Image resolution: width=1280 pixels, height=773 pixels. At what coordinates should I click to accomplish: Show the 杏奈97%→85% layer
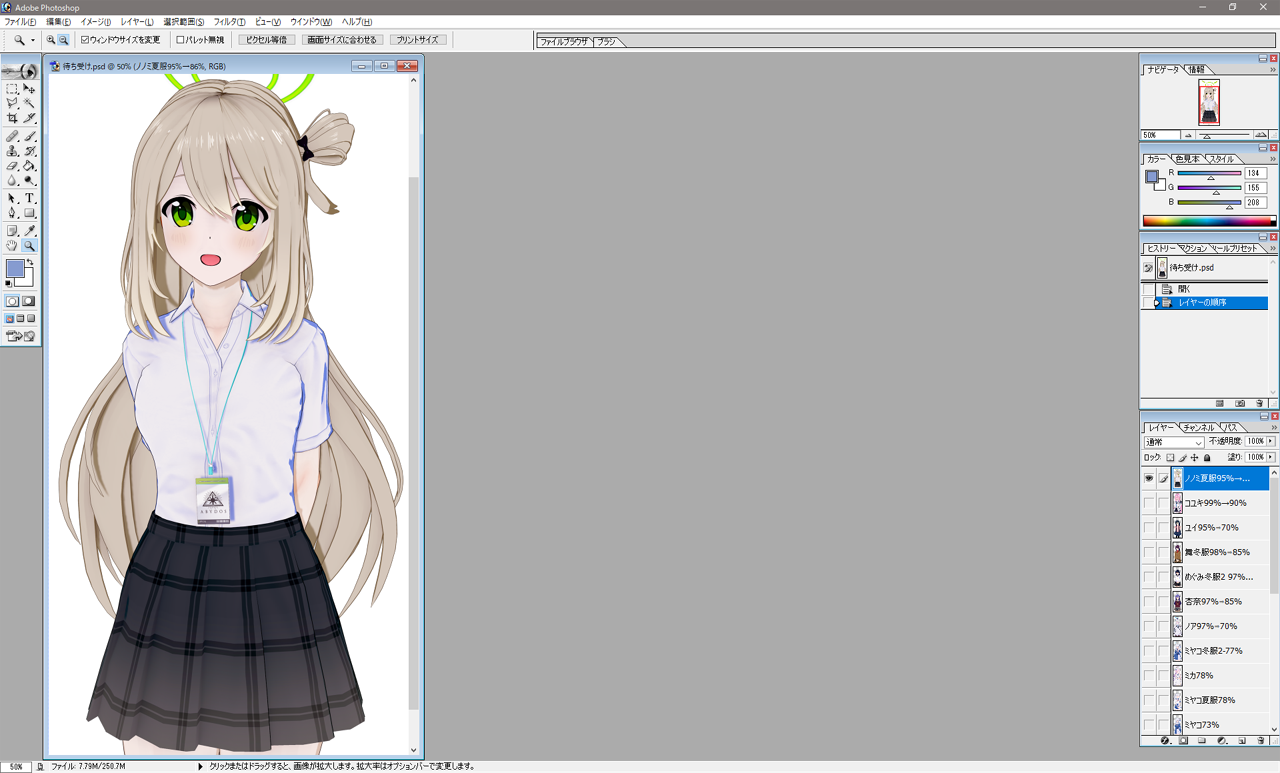pos(1148,602)
